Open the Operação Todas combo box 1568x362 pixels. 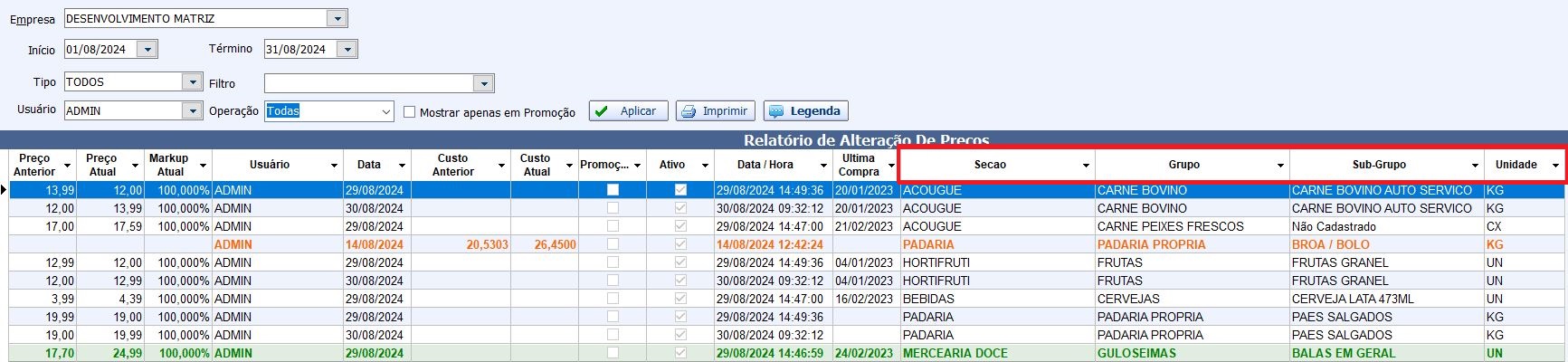[x=386, y=111]
